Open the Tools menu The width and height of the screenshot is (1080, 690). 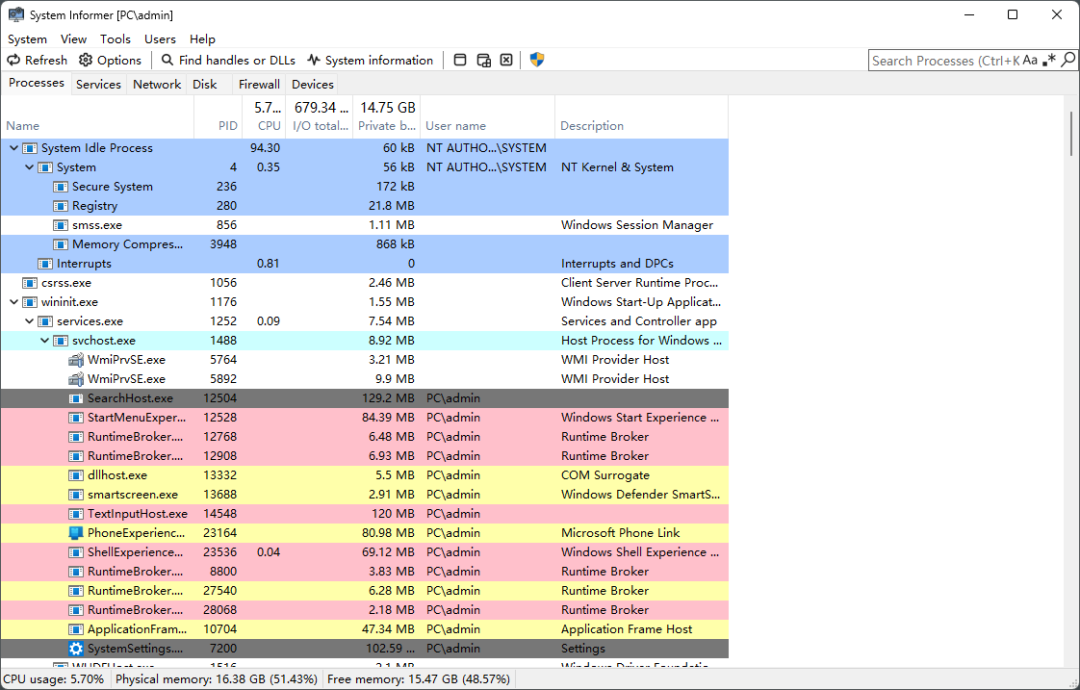(x=115, y=39)
